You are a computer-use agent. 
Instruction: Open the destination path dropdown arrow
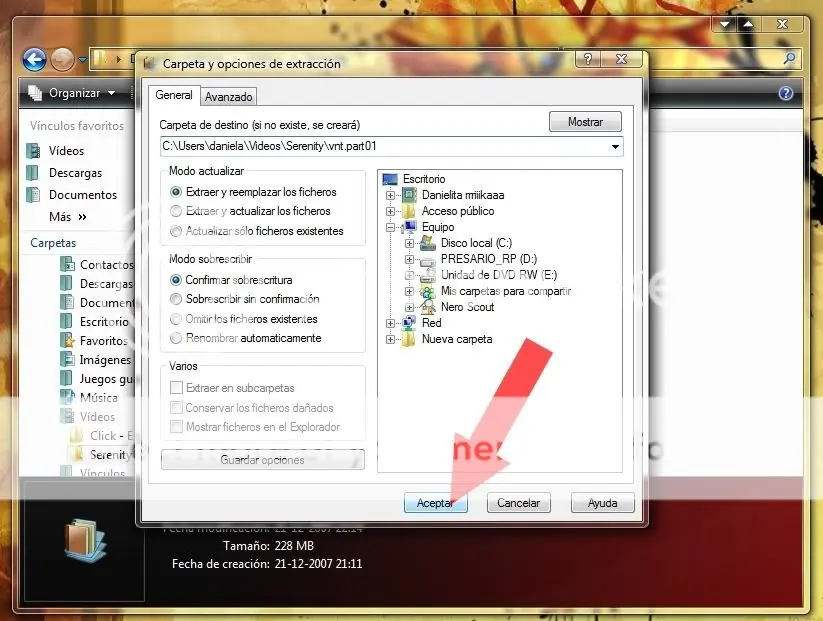[x=615, y=146]
